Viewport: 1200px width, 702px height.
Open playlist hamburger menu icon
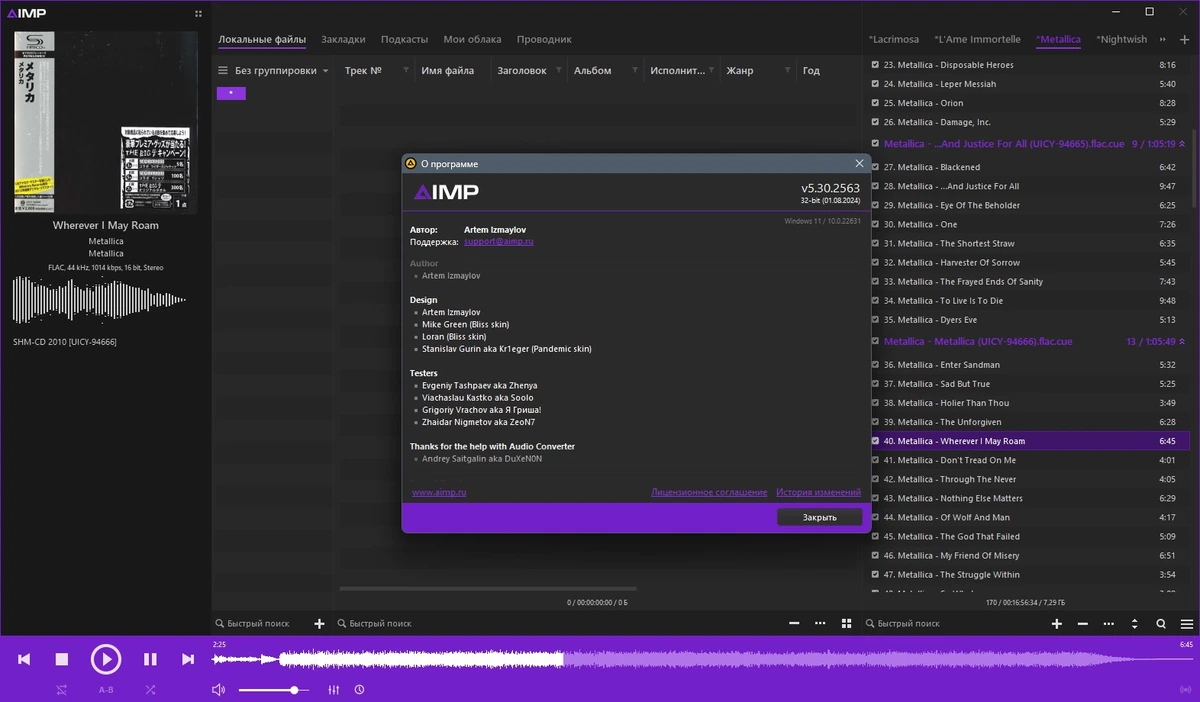click(x=1186, y=623)
